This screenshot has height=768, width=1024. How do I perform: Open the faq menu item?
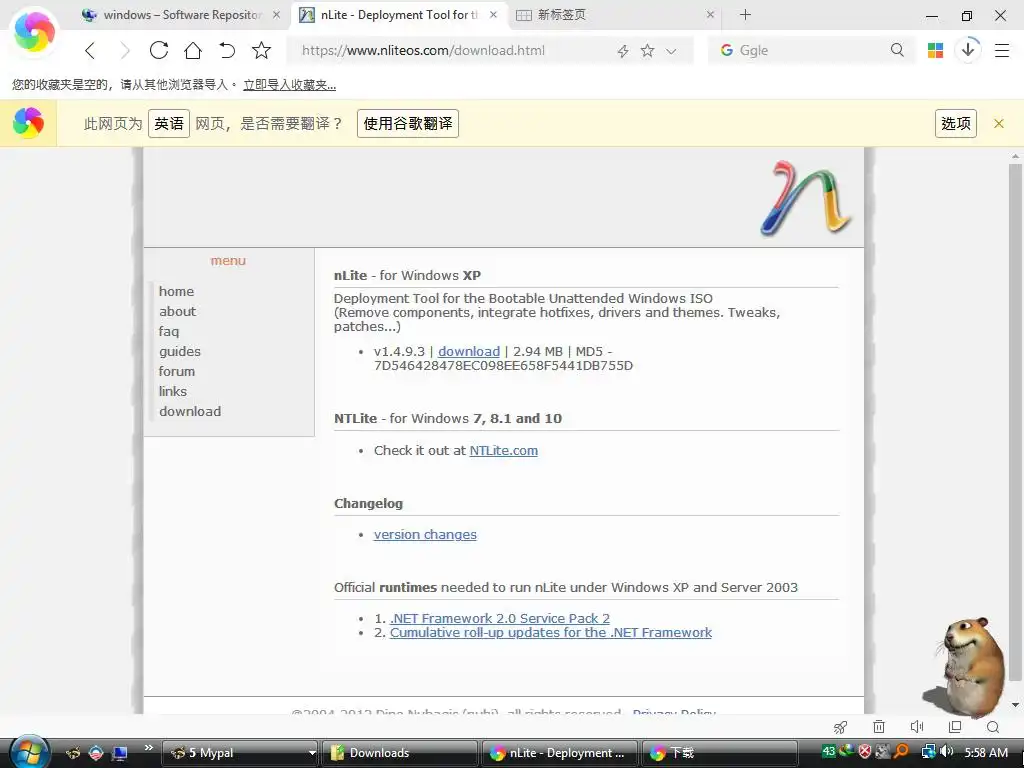(168, 332)
